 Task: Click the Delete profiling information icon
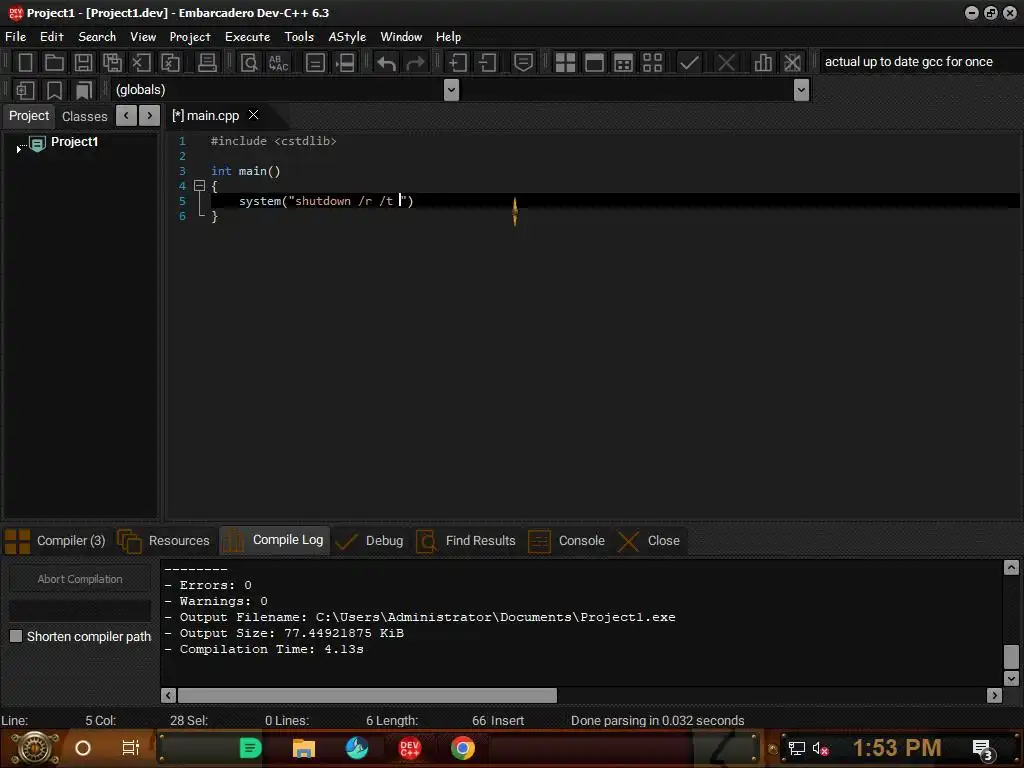tap(792, 63)
